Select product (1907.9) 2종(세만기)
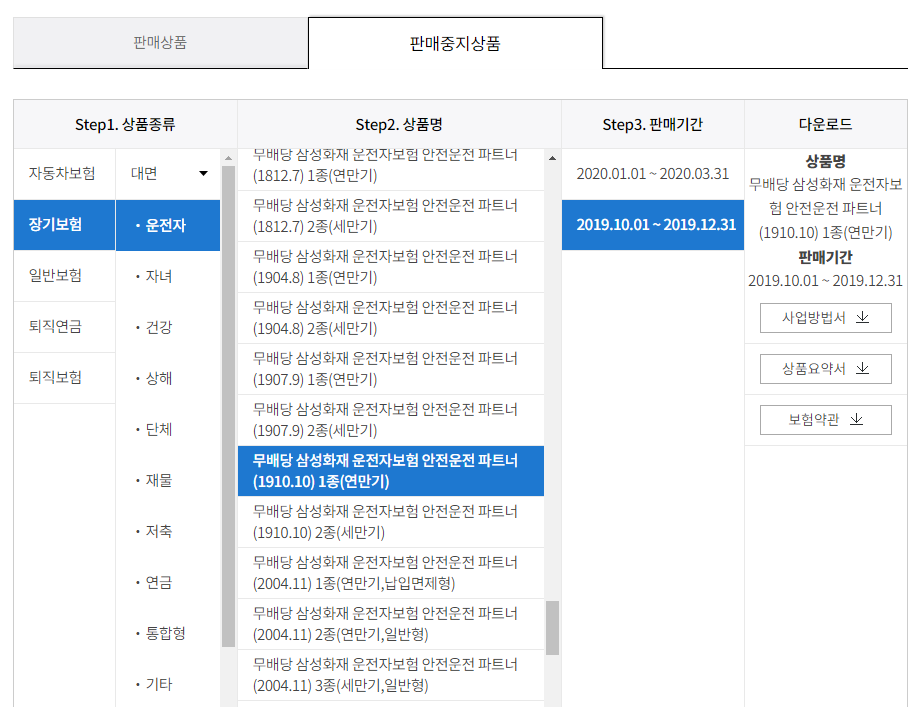917x707 pixels. pos(391,420)
